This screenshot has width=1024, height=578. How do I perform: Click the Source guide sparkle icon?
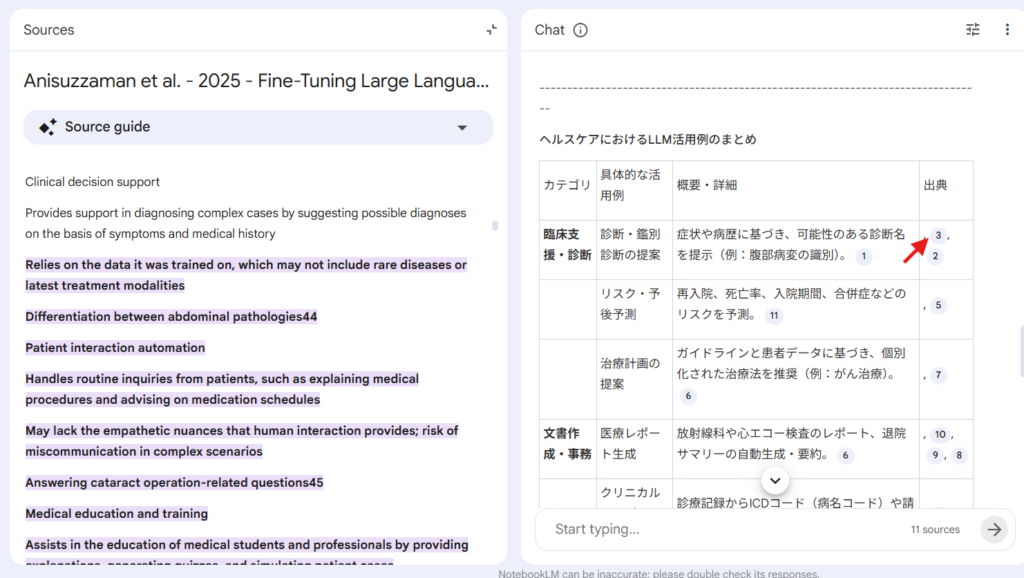pos(47,127)
